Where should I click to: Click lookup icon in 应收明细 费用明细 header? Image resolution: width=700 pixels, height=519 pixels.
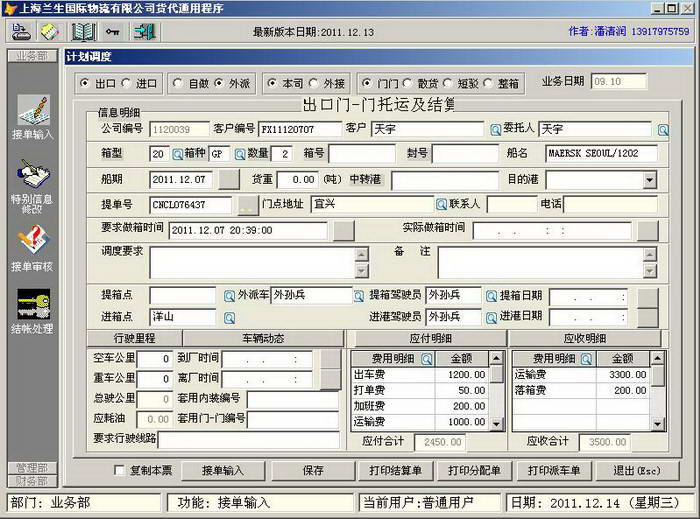586,359
